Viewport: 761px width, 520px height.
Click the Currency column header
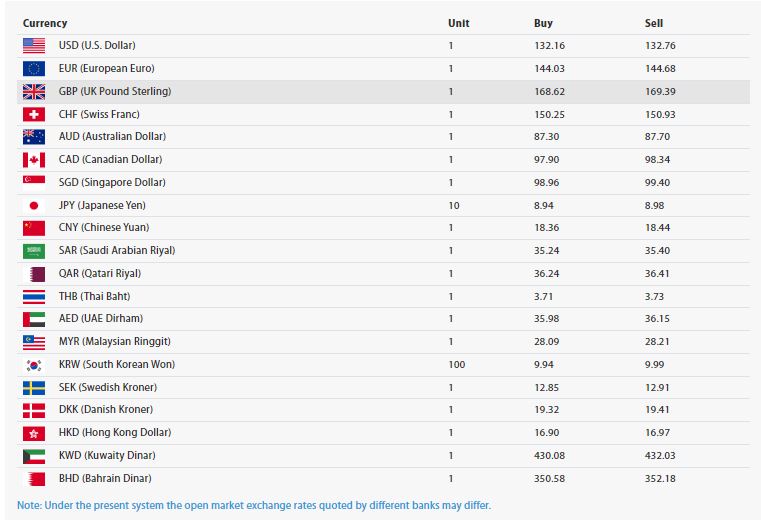click(x=45, y=23)
